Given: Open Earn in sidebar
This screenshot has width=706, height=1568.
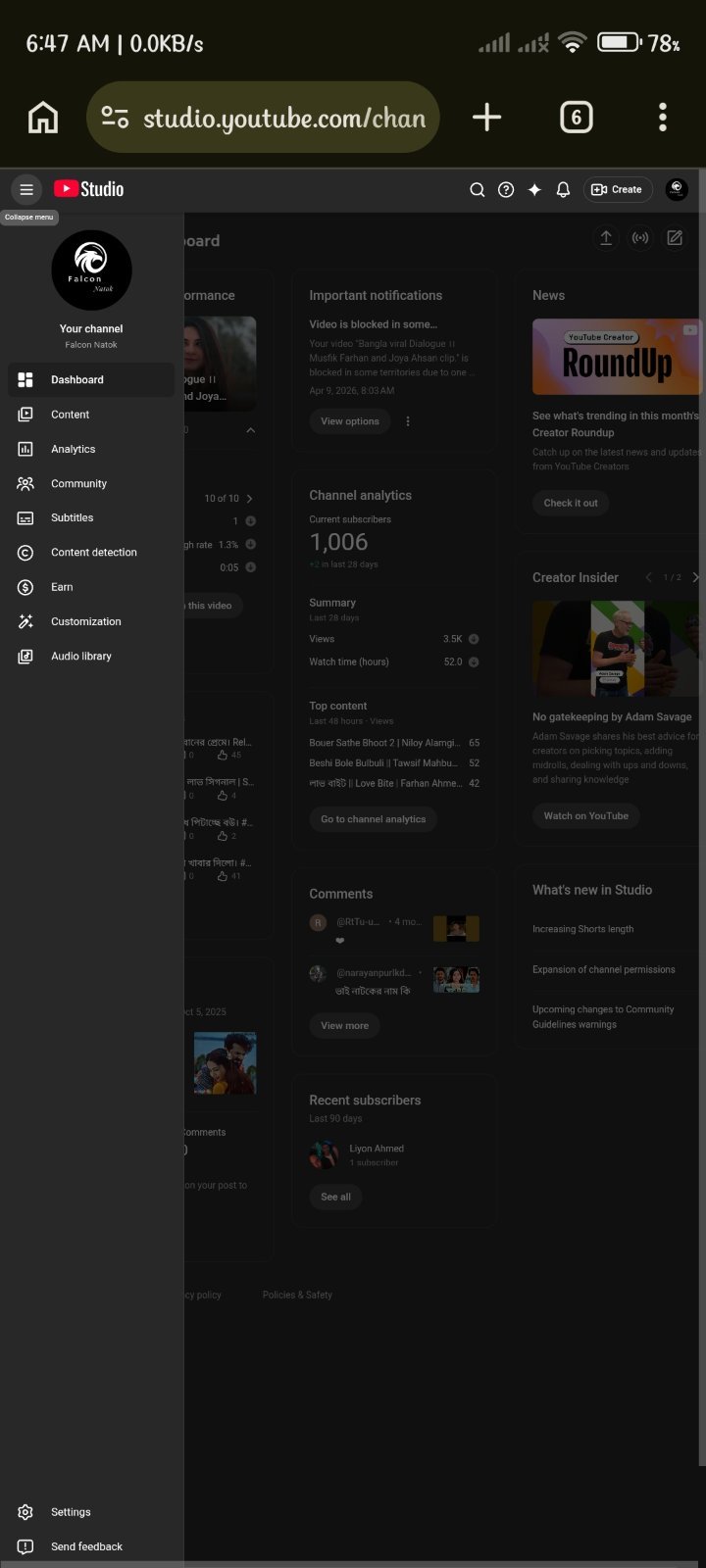Looking at the screenshot, I should pos(91,587).
